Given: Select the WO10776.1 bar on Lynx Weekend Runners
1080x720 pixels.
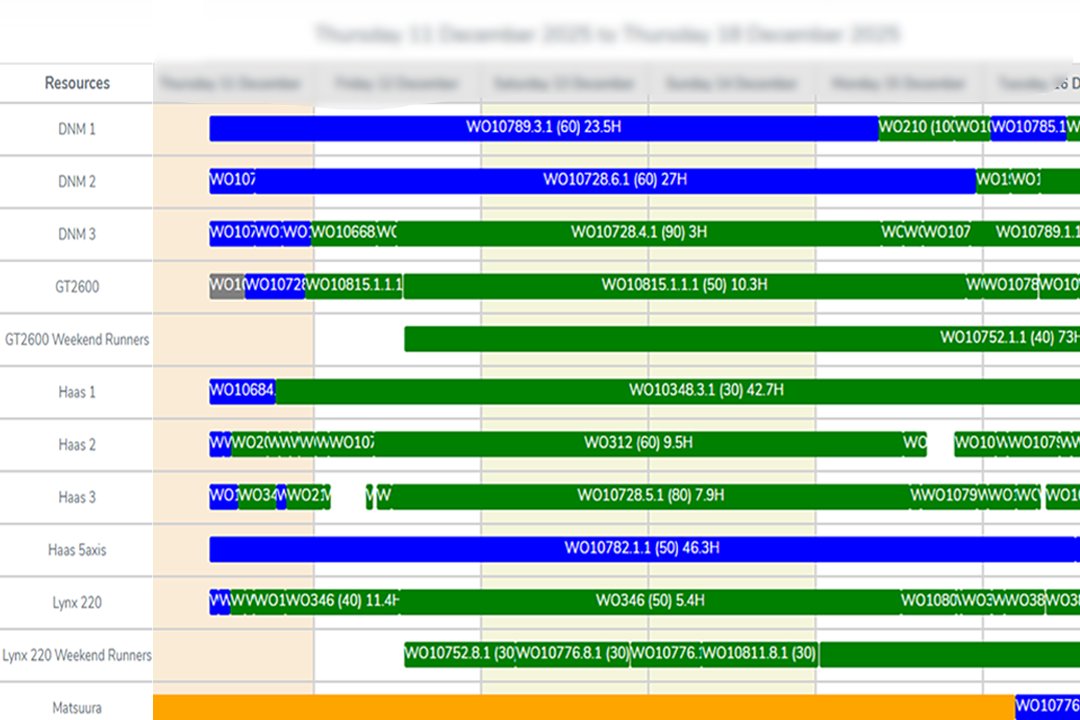Looking at the screenshot, I should tap(665, 654).
